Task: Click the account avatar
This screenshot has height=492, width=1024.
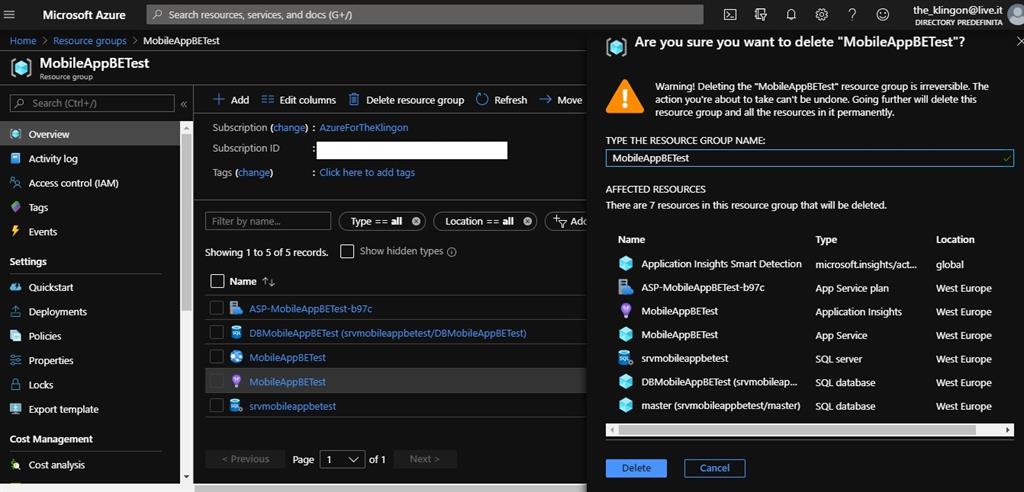Action: click(x=1016, y=16)
